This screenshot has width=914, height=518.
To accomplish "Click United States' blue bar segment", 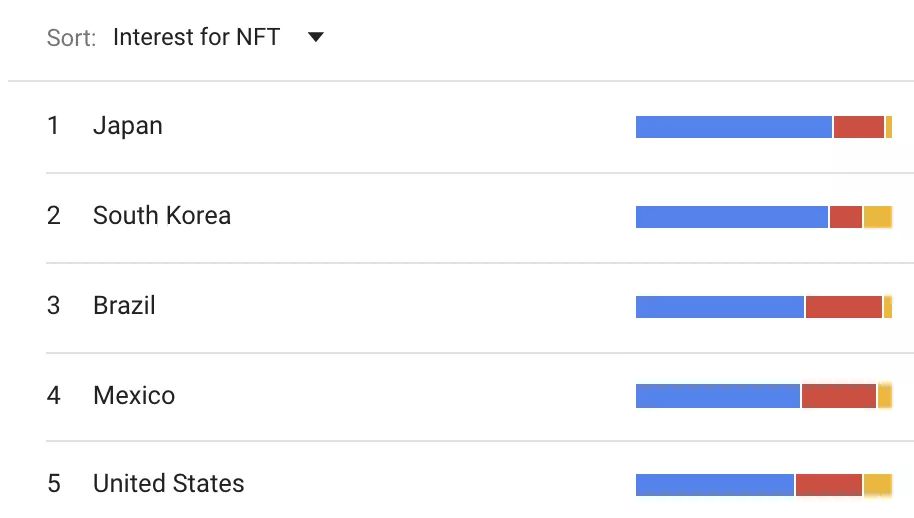I will point(715,485).
